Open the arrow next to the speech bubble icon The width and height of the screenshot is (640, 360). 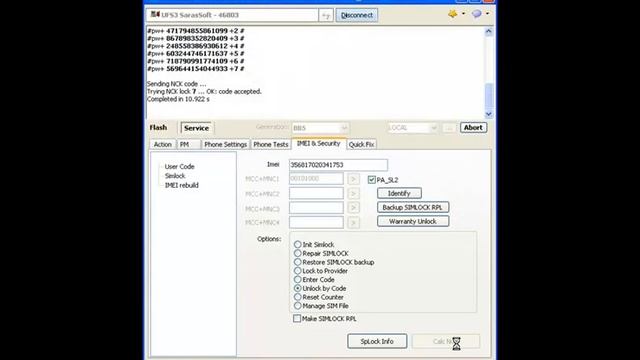[487, 14]
